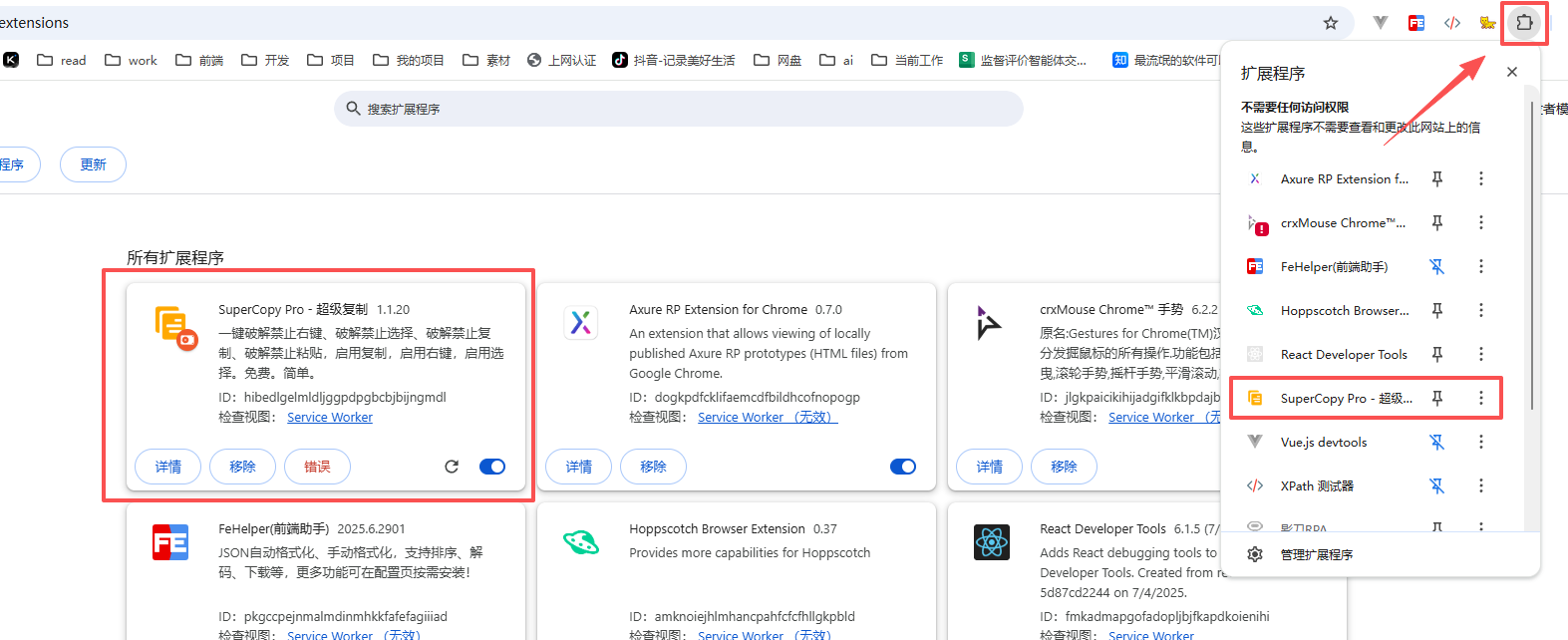Open Vue.js devtools toolbar icon

point(1380,23)
